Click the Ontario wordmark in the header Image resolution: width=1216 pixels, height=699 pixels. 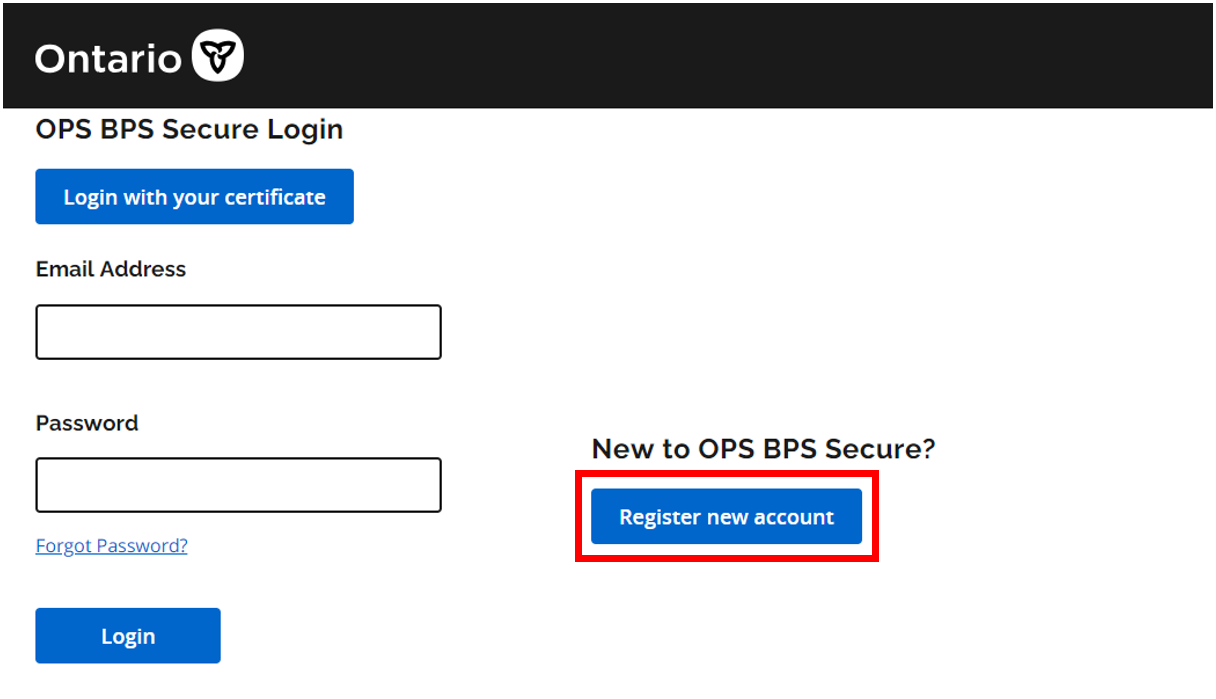tap(108, 58)
